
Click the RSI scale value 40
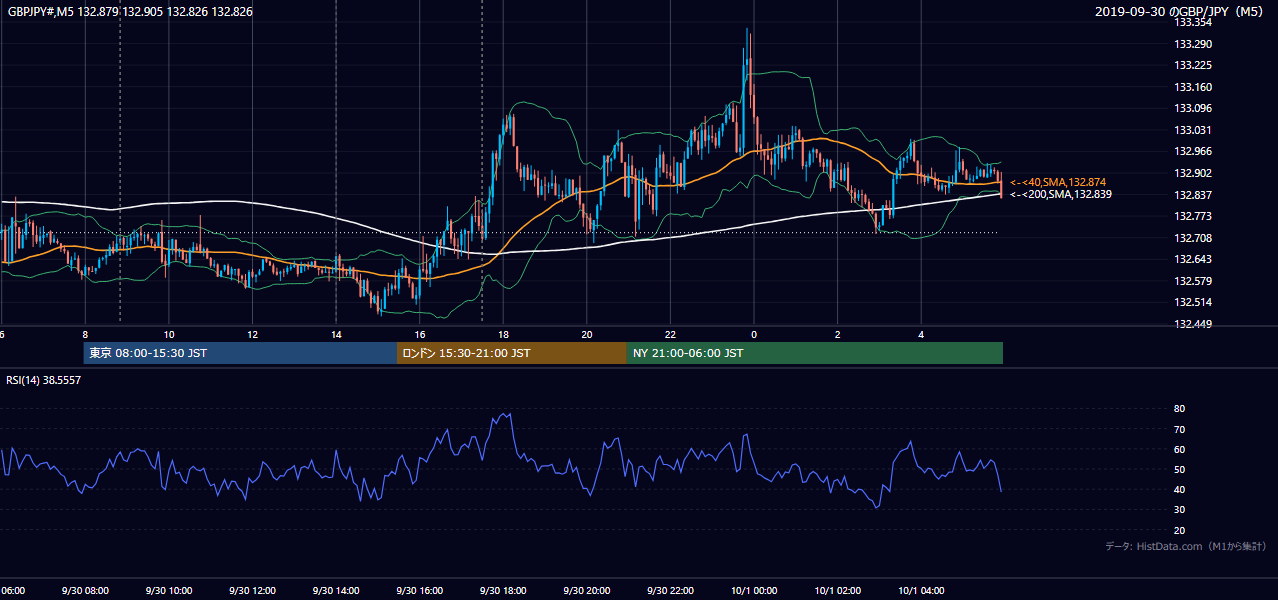[1180, 489]
